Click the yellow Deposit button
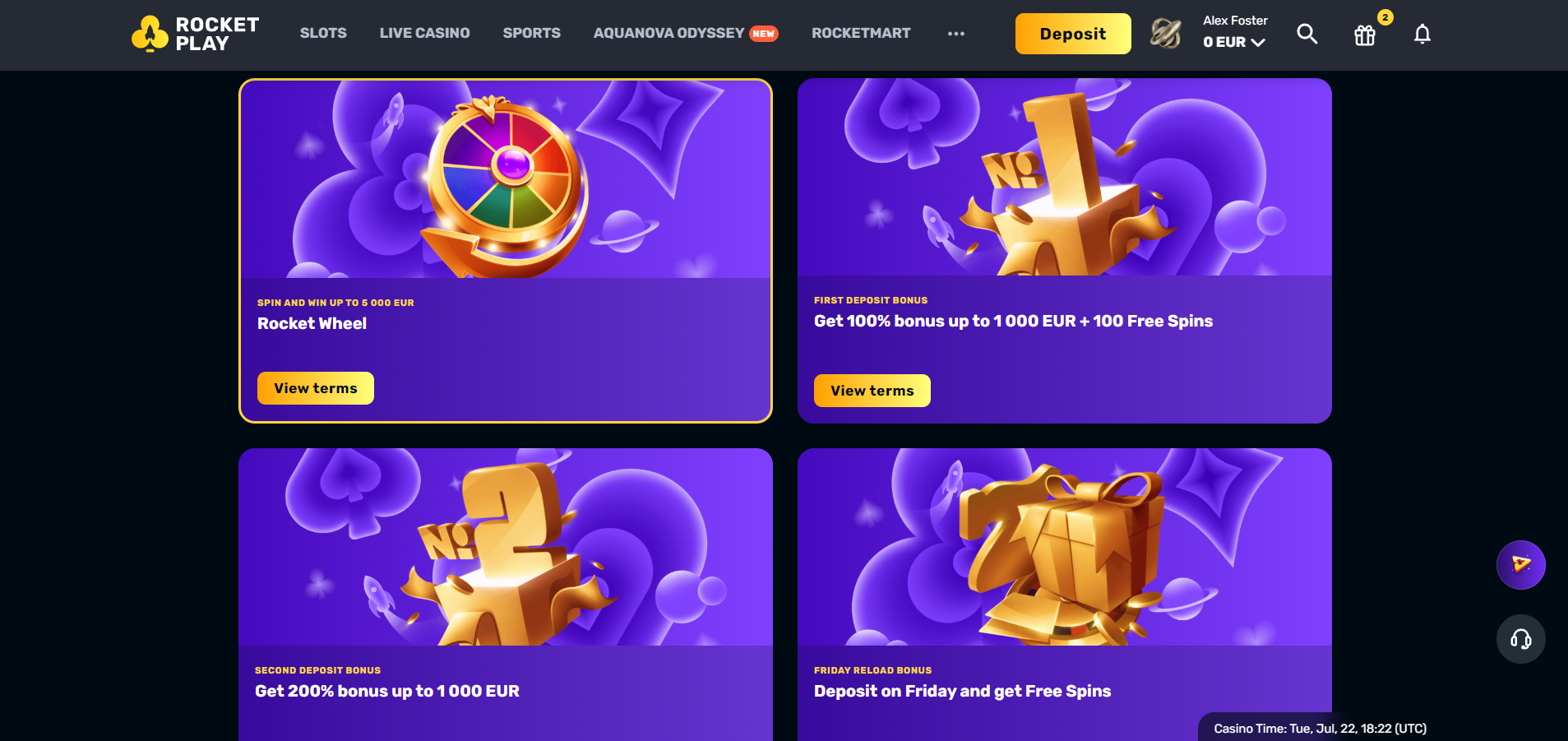 click(1073, 34)
